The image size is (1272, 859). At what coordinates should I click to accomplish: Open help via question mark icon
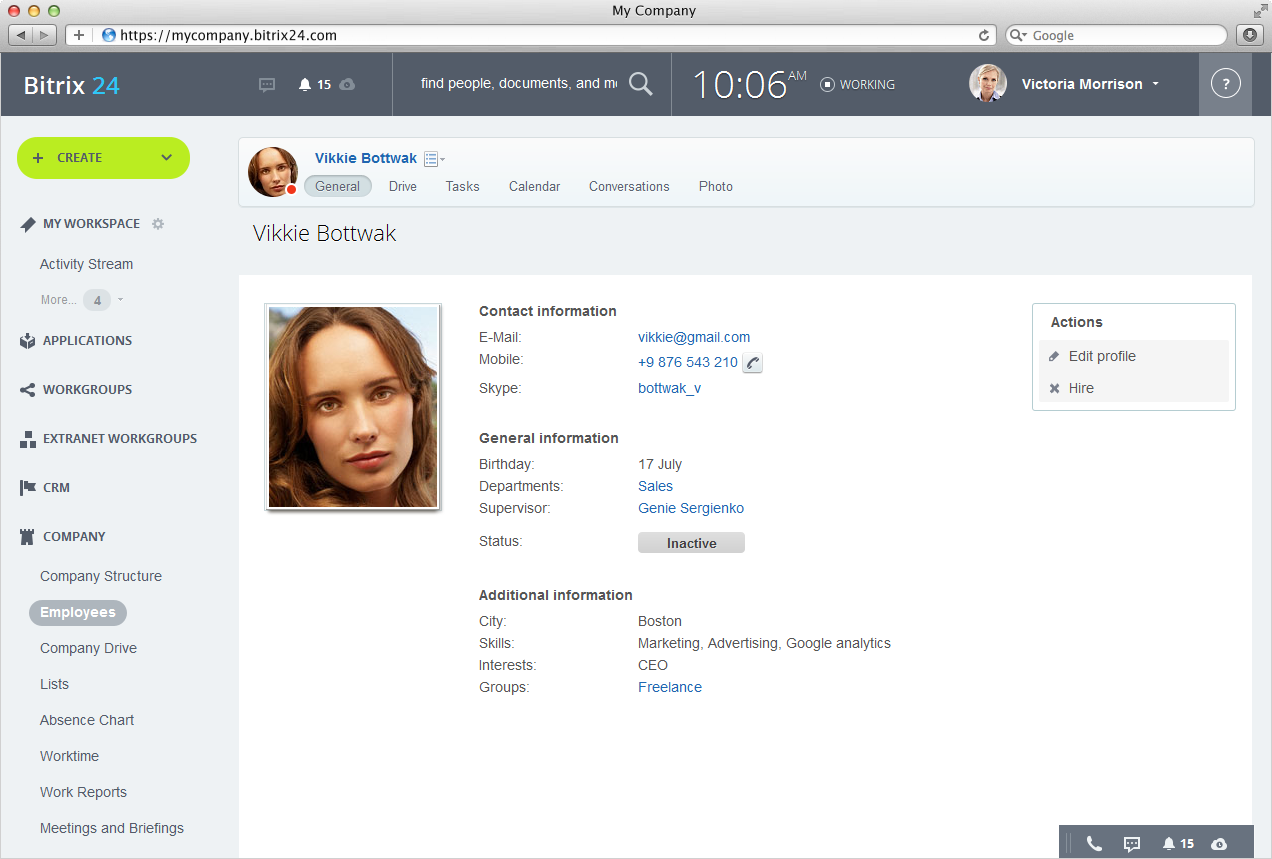tap(1225, 84)
